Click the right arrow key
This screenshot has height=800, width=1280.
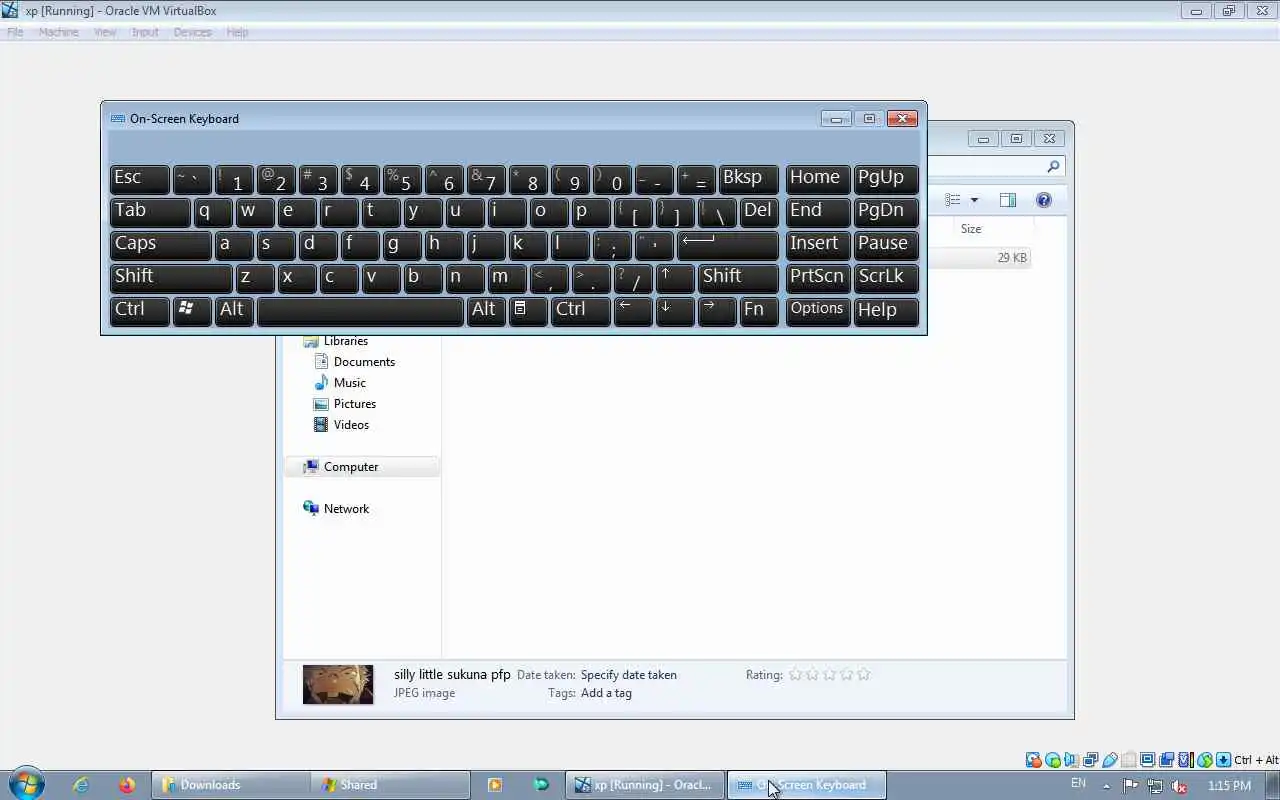point(717,311)
